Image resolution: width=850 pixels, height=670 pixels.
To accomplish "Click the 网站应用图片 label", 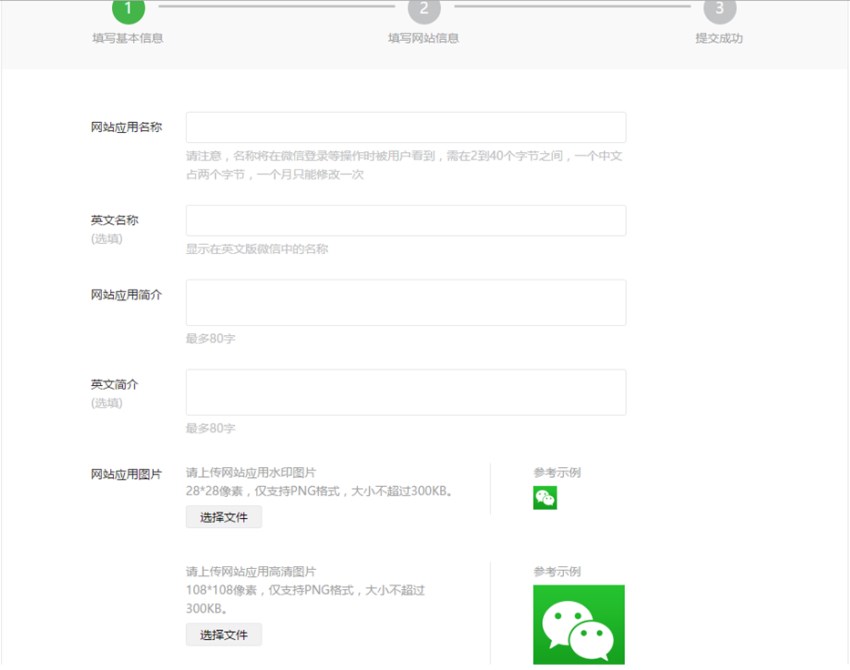I will (x=126, y=474).
